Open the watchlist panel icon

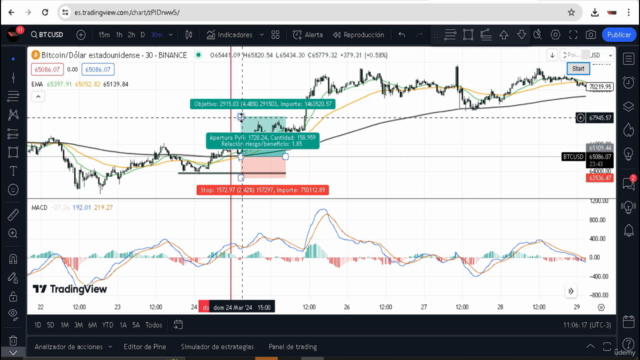pos(629,59)
